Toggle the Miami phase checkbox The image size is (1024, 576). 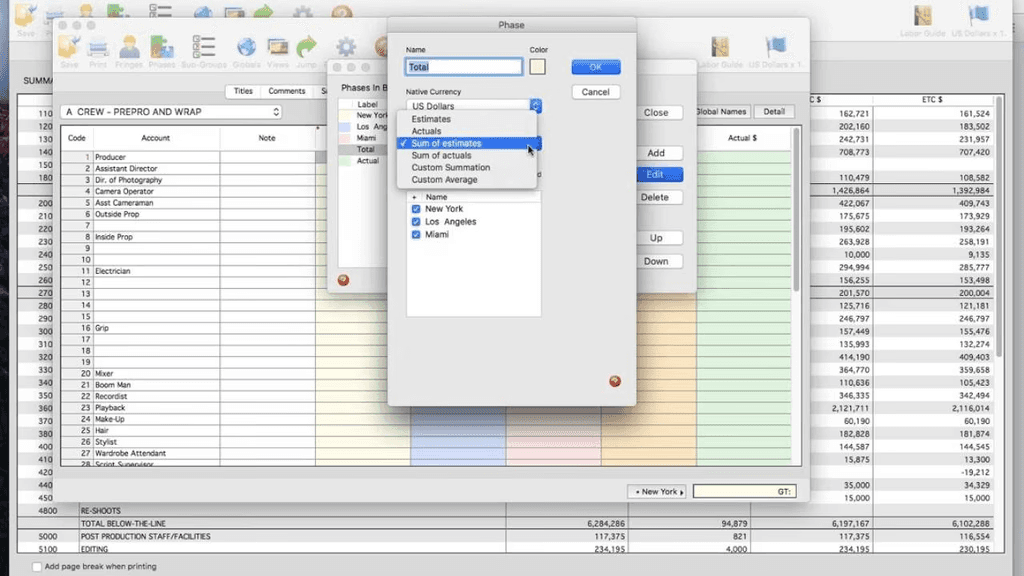[416, 234]
